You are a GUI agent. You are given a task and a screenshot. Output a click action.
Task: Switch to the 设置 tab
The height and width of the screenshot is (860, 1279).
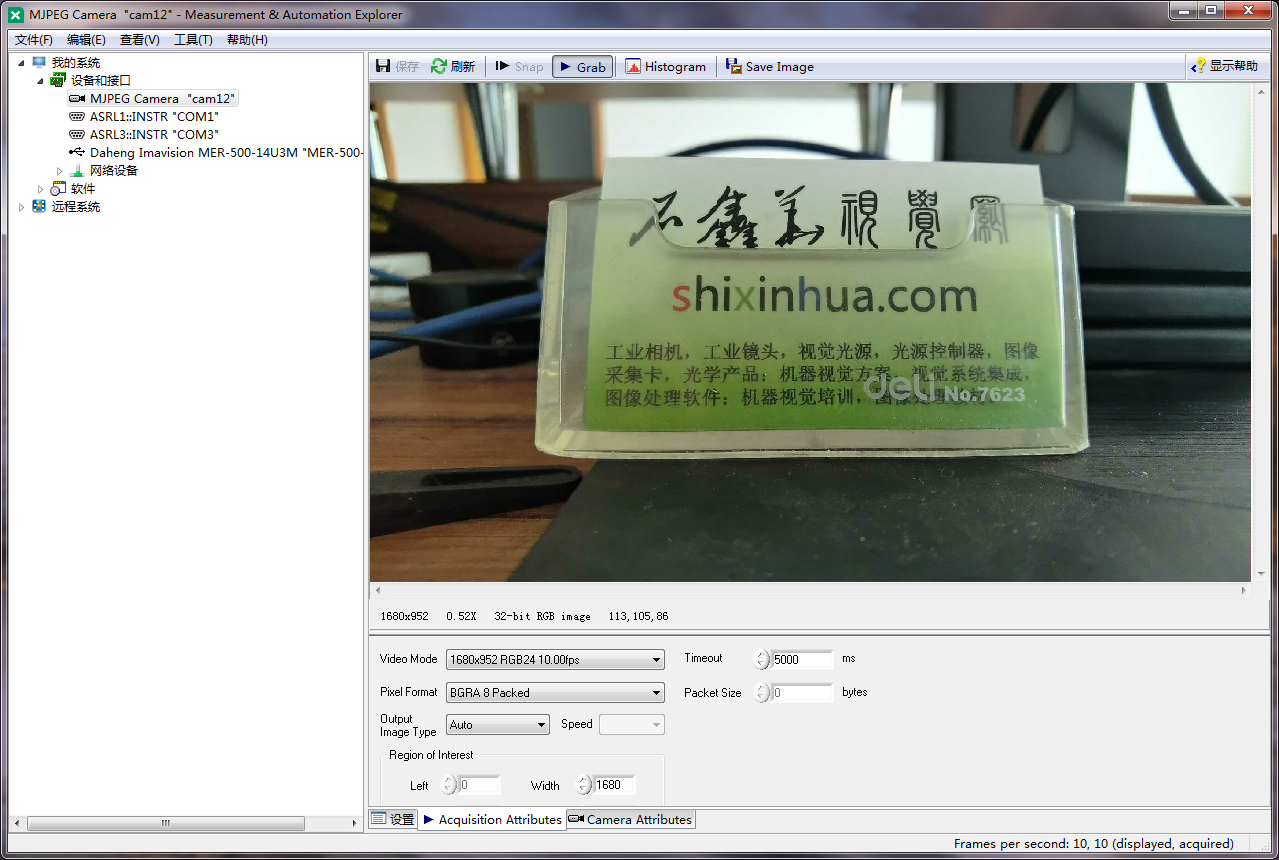[392, 820]
